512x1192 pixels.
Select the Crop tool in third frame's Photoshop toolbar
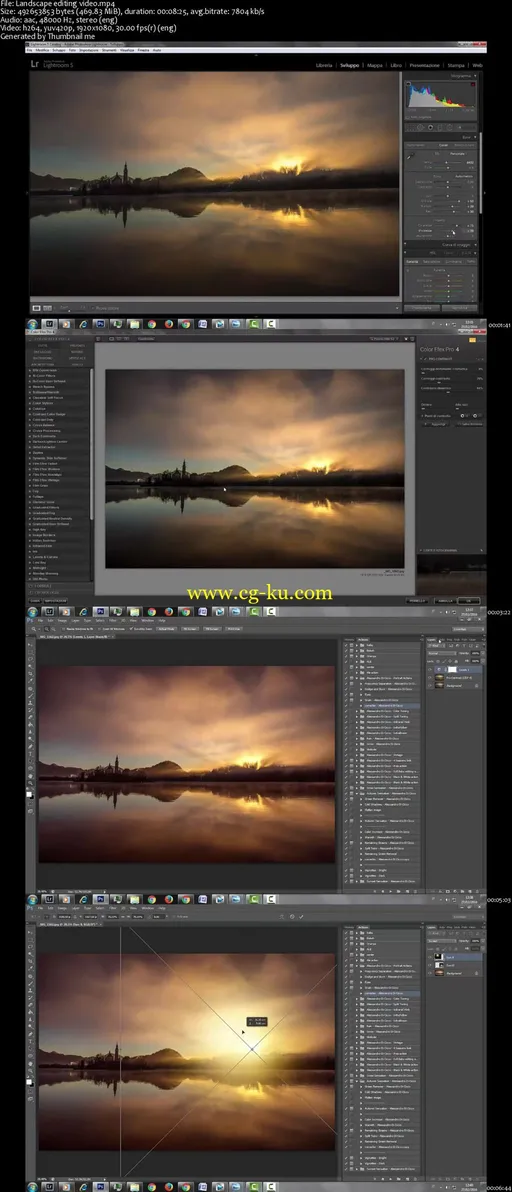tap(30, 674)
